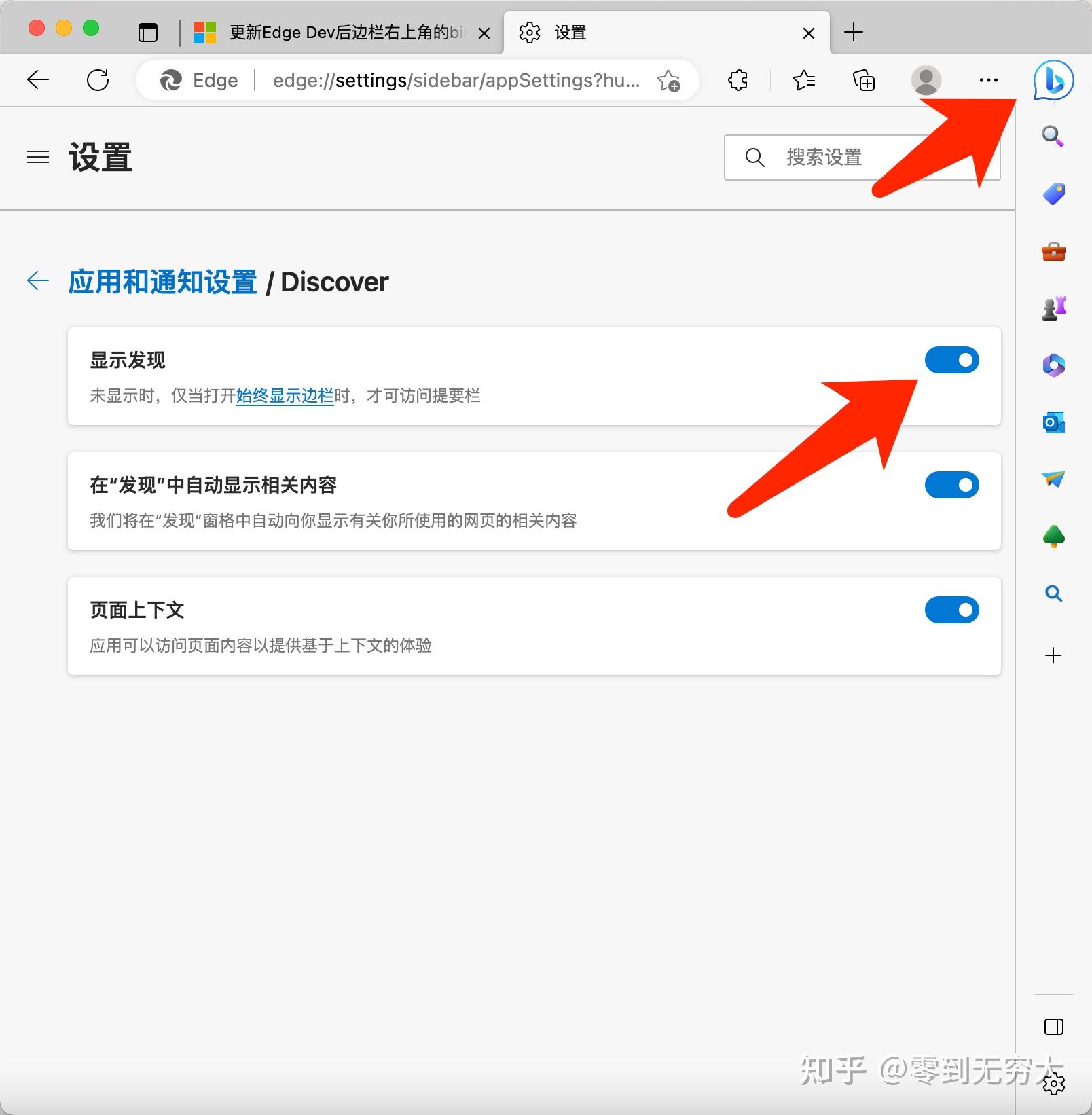Open Collections in the toolbar

point(862,80)
